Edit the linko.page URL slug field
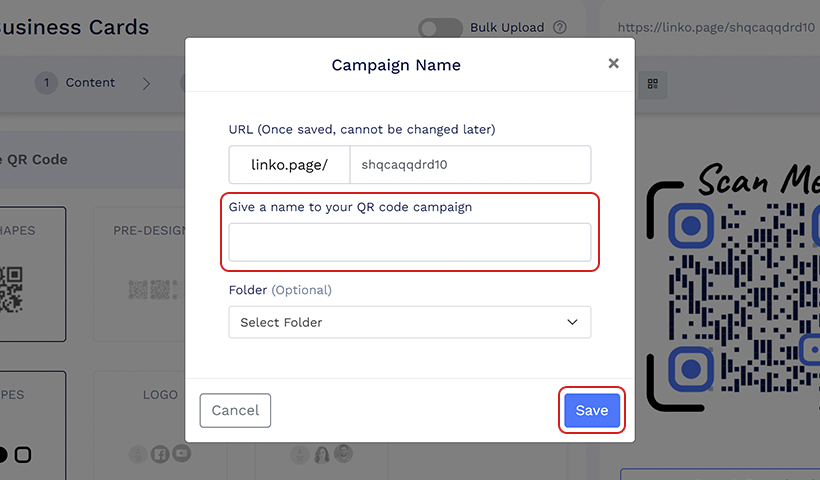This screenshot has height=480, width=820. 470,165
